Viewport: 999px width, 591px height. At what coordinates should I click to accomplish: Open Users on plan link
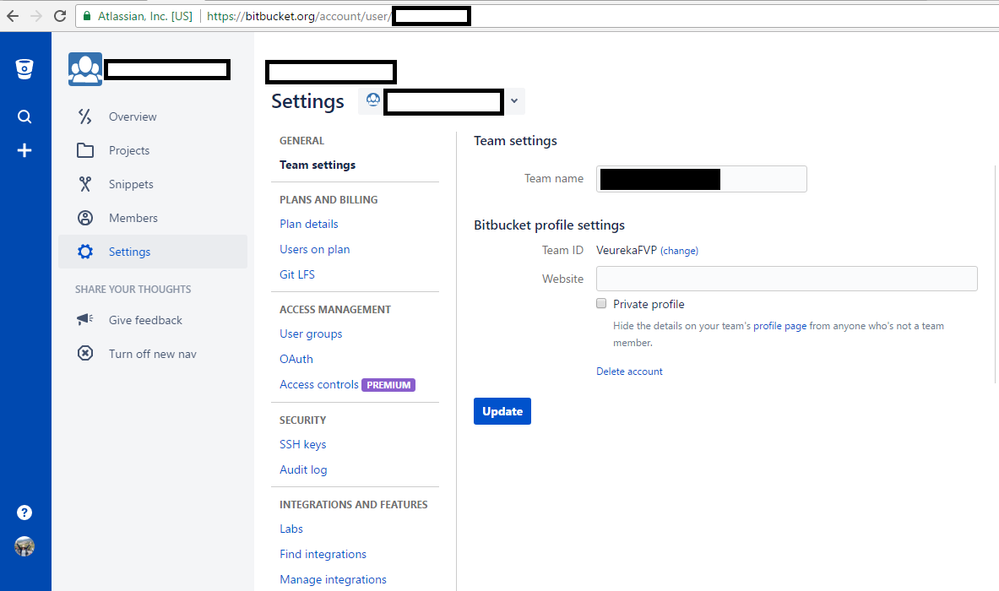tap(315, 250)
